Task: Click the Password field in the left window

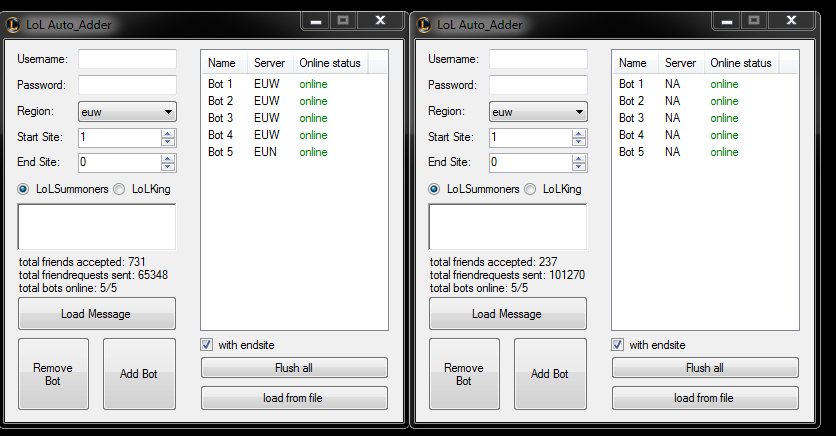Action: point(127,85)
